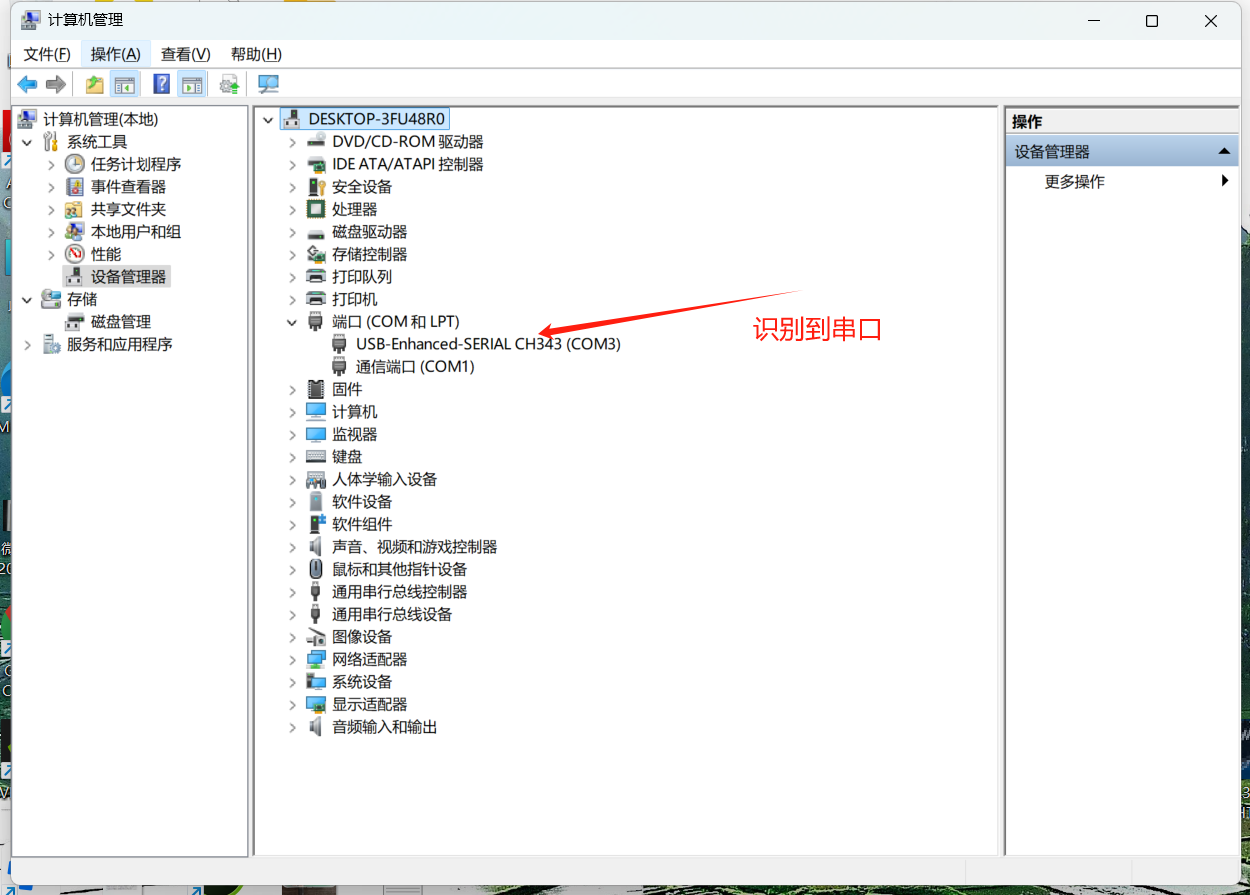Click the Update driver toolbar icon
The height and width of the screenshot is (895, 1250).
(229, 85)
